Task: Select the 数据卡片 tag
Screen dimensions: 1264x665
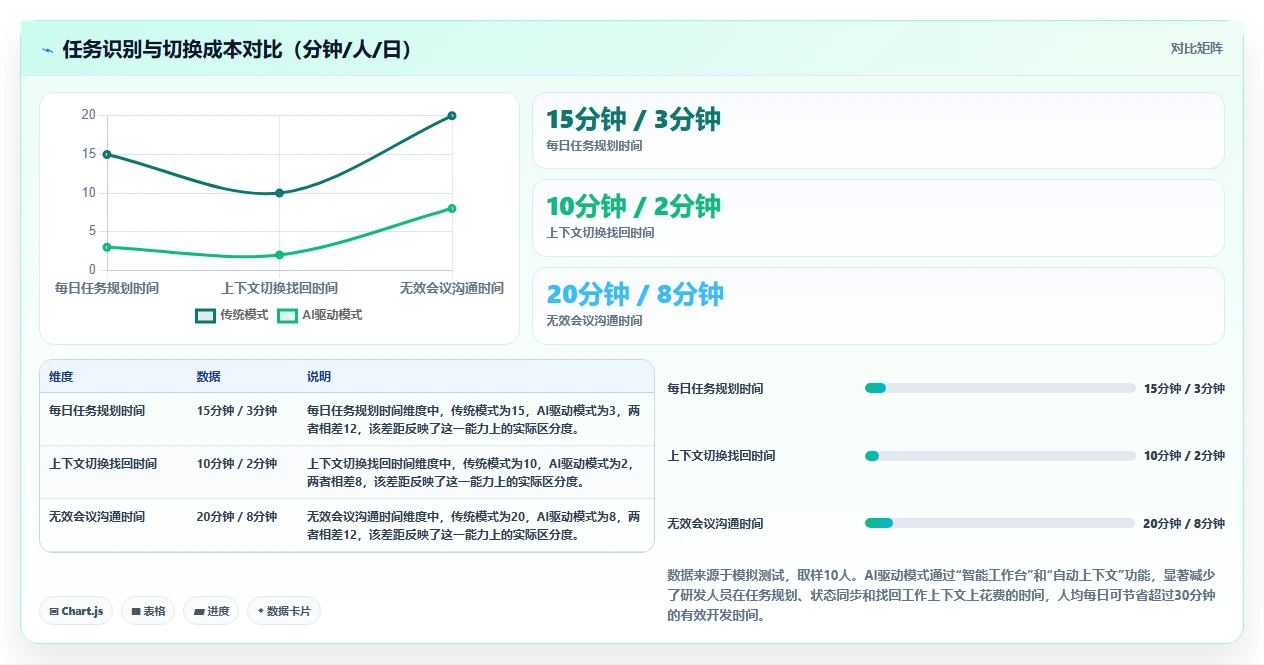Action: (284, 611)
